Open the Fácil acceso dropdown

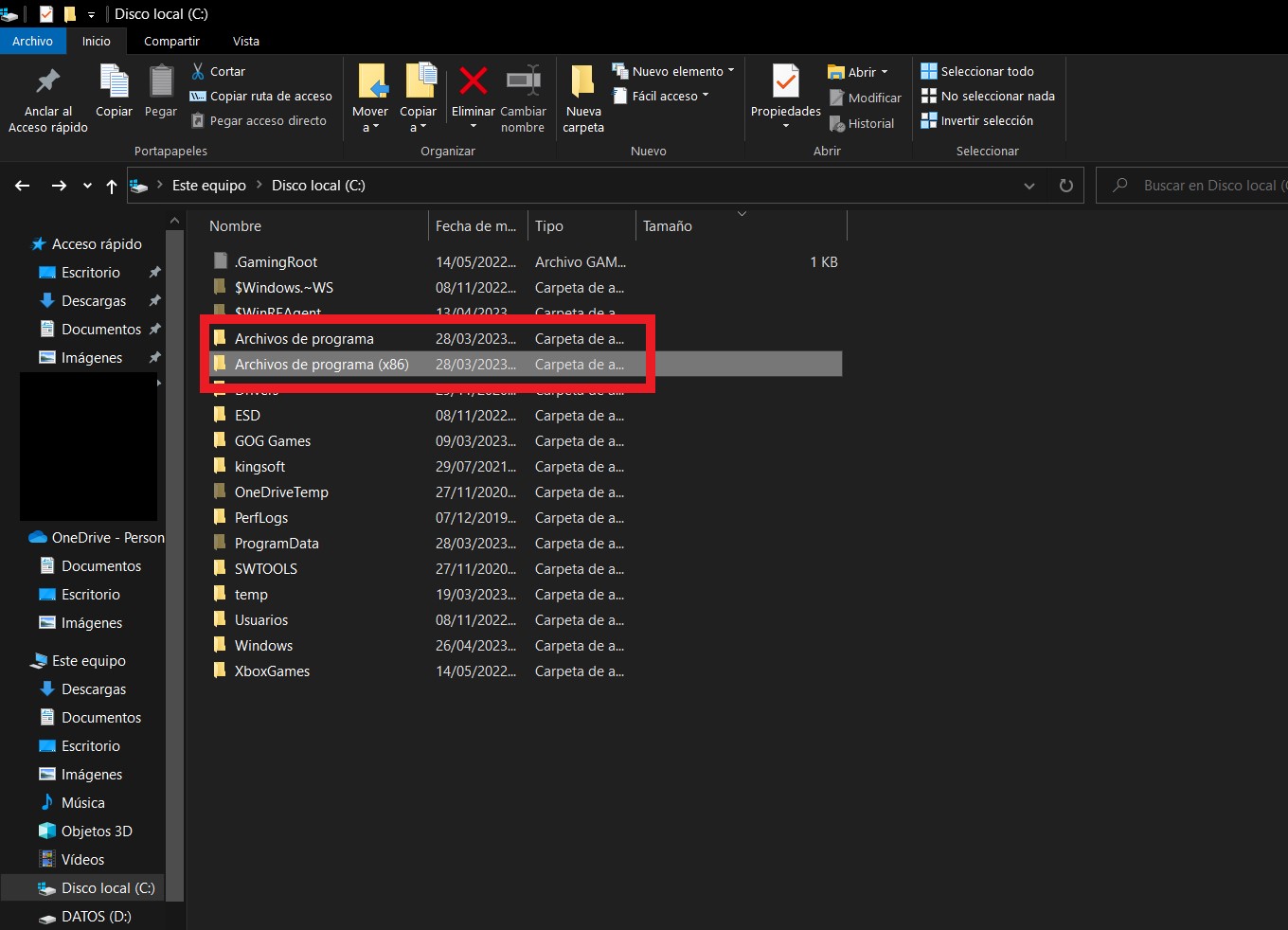click(660, 96)
